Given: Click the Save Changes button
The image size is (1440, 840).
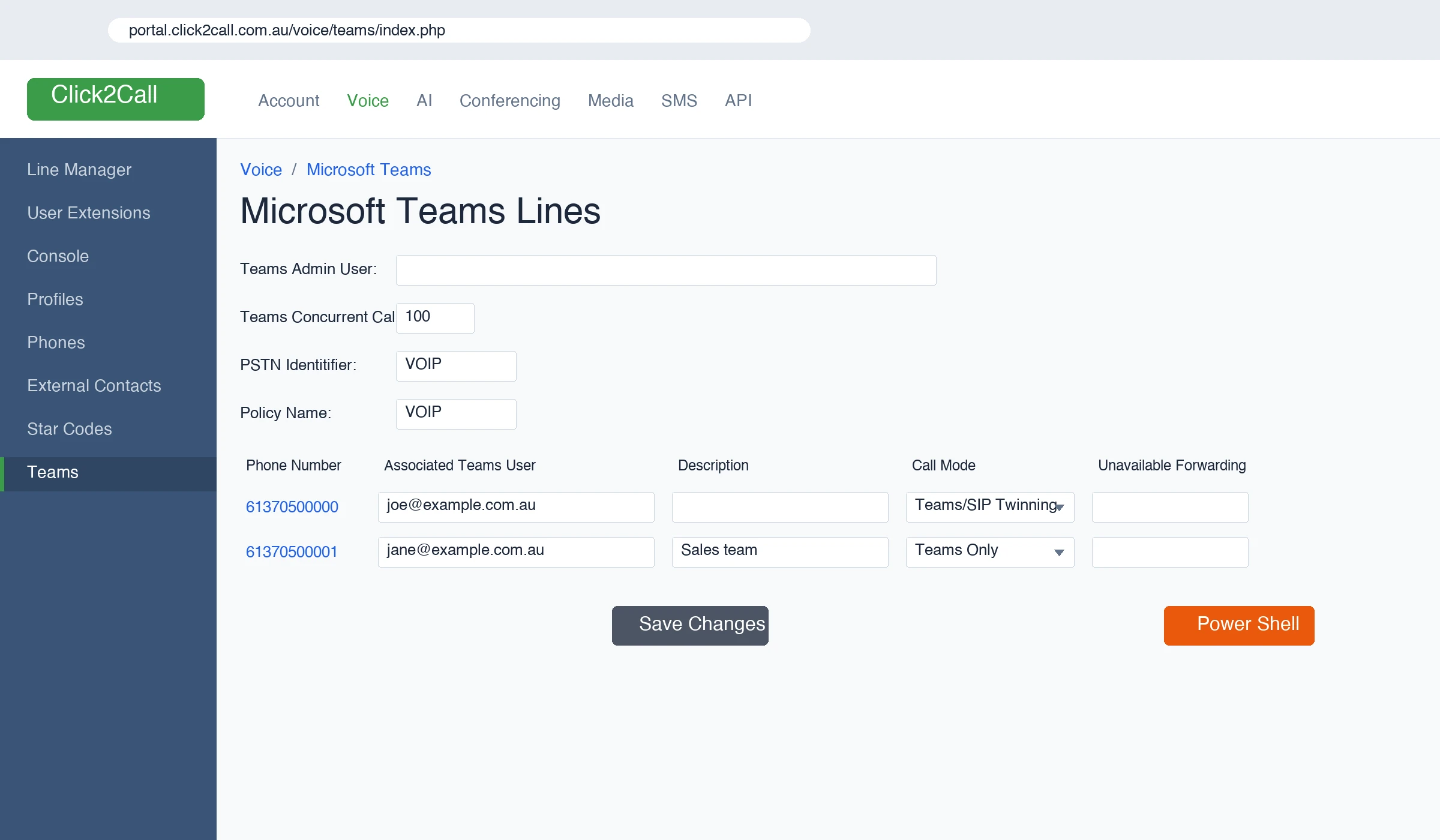Looking at the screenshot, I should (690, 626).
